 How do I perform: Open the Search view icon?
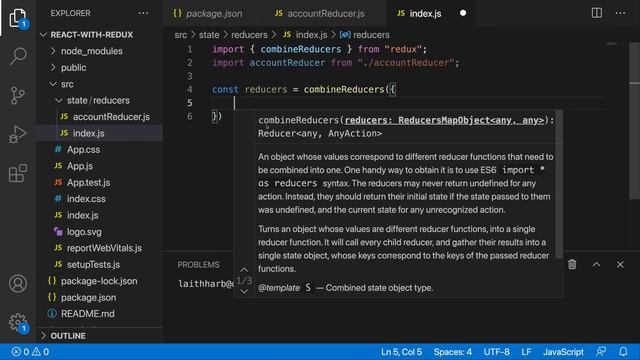(18, 56)
